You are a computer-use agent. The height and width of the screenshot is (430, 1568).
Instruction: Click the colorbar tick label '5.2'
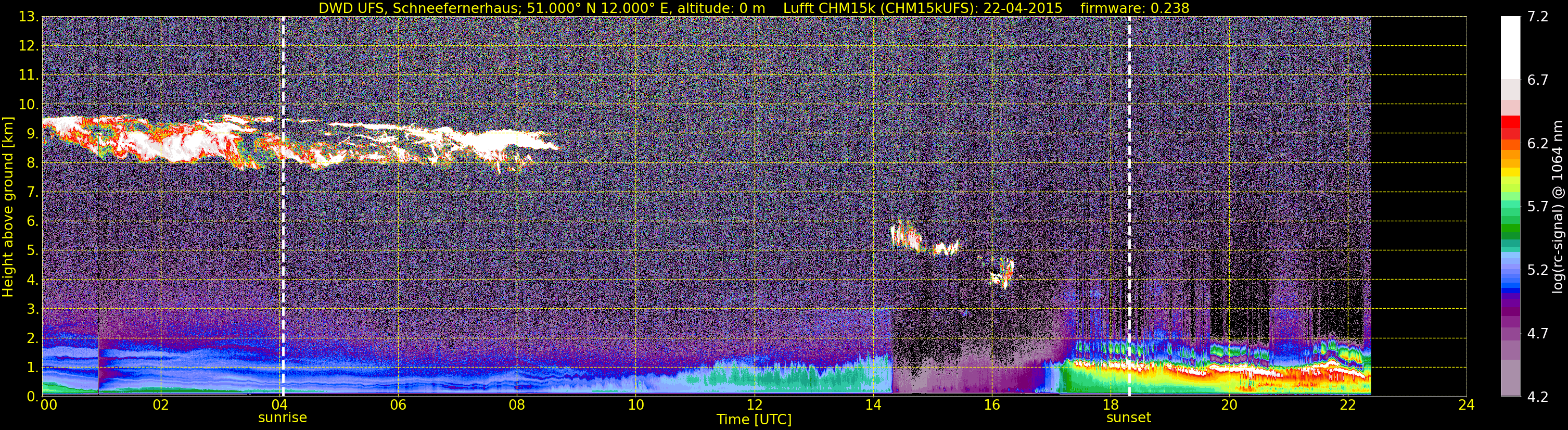[1538, 270]
